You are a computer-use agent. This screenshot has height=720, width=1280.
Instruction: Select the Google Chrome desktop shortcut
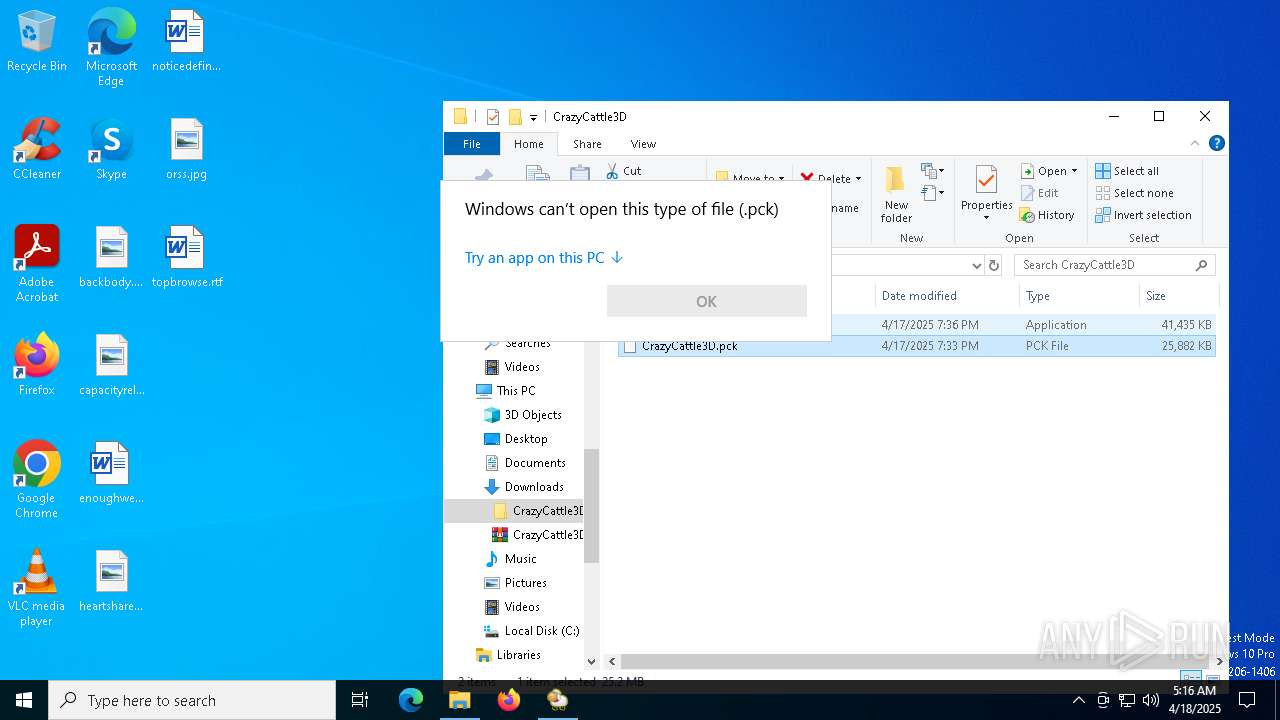[x=36, y=480]
